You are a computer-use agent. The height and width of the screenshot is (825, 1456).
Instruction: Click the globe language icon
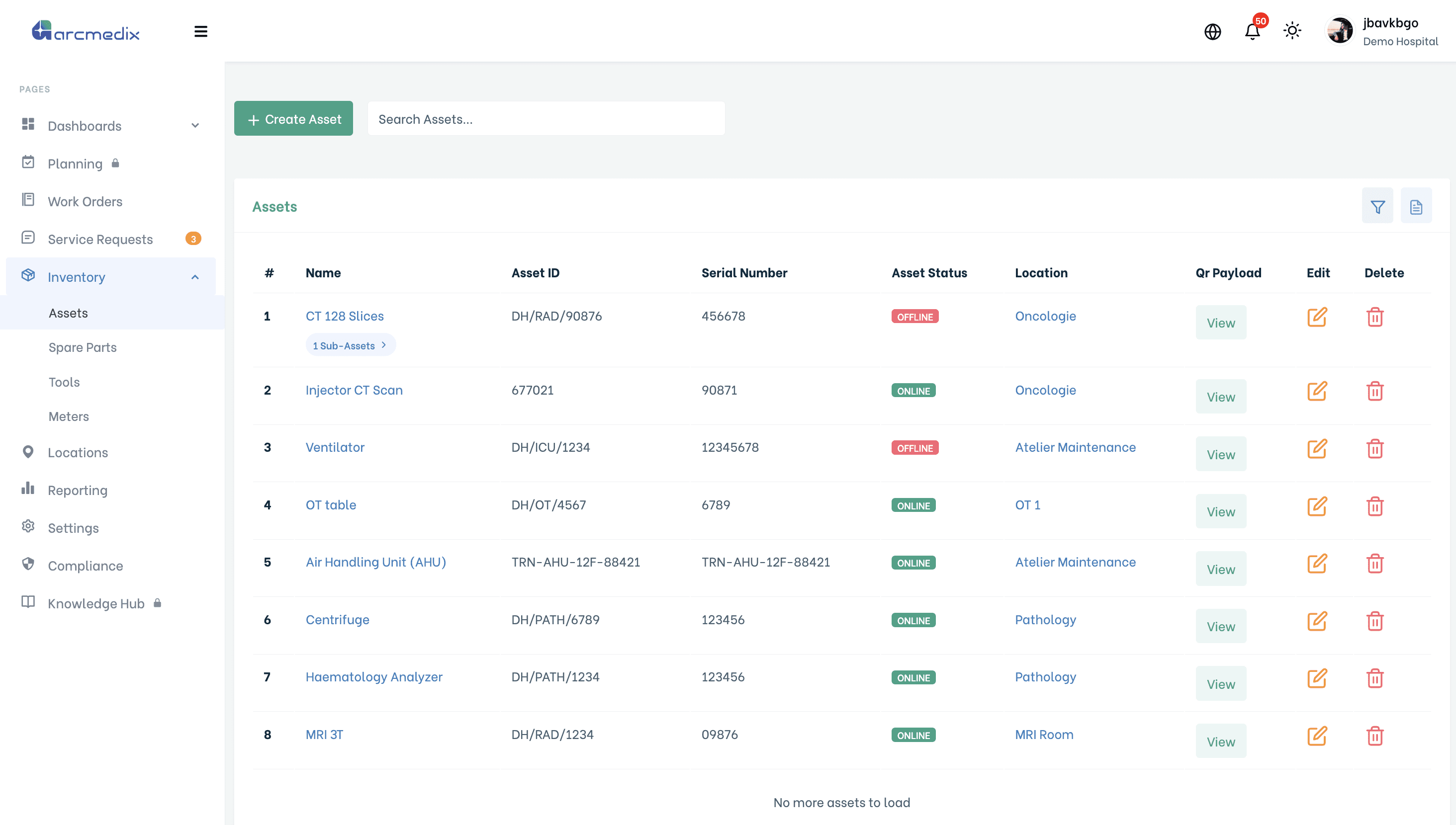click(x=1212, y=31)
